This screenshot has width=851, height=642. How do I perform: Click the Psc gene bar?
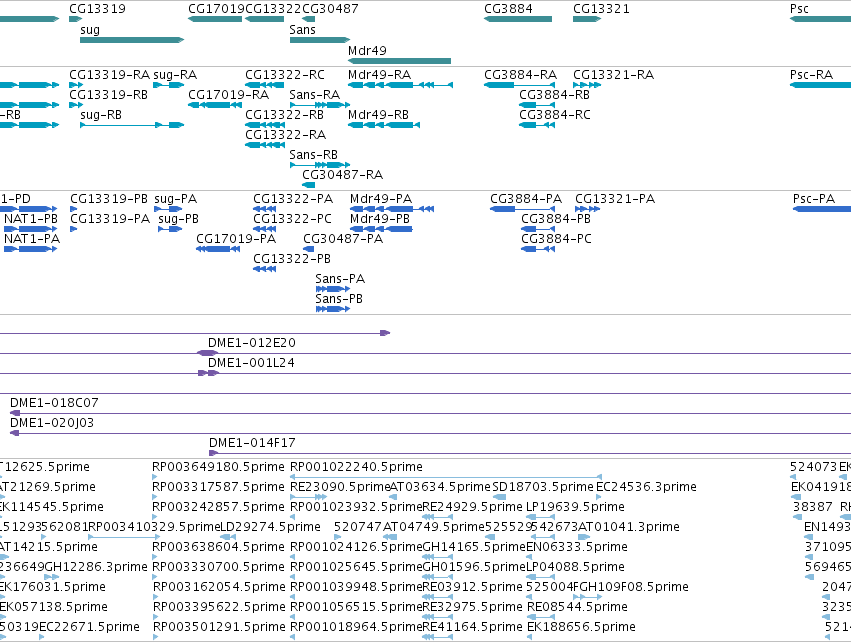(820, 19)
